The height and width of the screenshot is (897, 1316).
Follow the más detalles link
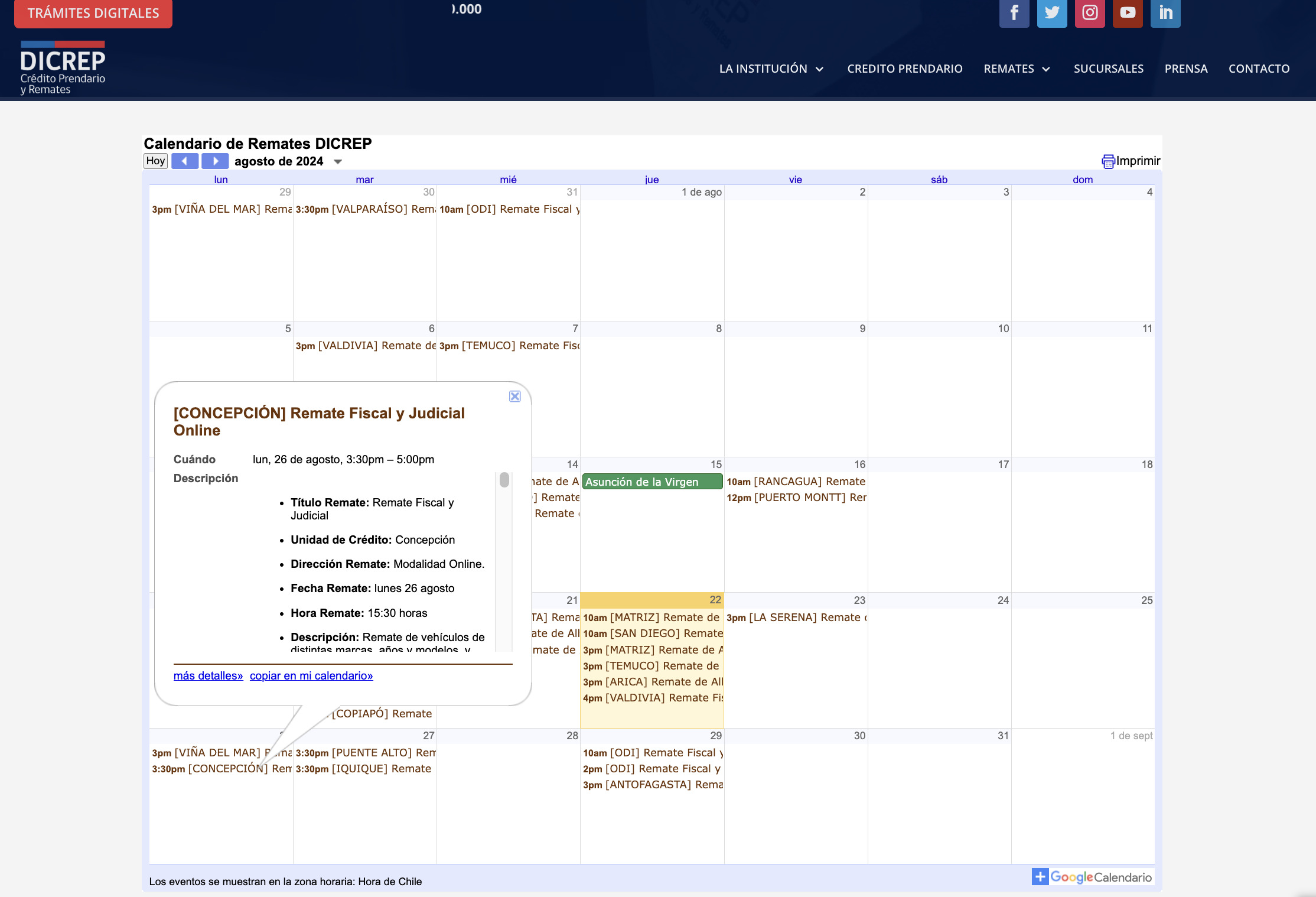[208, 675]
